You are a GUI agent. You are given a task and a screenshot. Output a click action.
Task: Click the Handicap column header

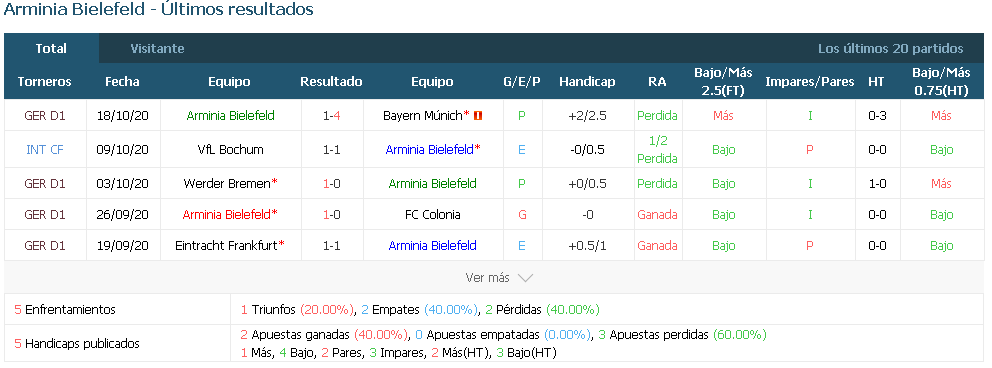point(587,82)
